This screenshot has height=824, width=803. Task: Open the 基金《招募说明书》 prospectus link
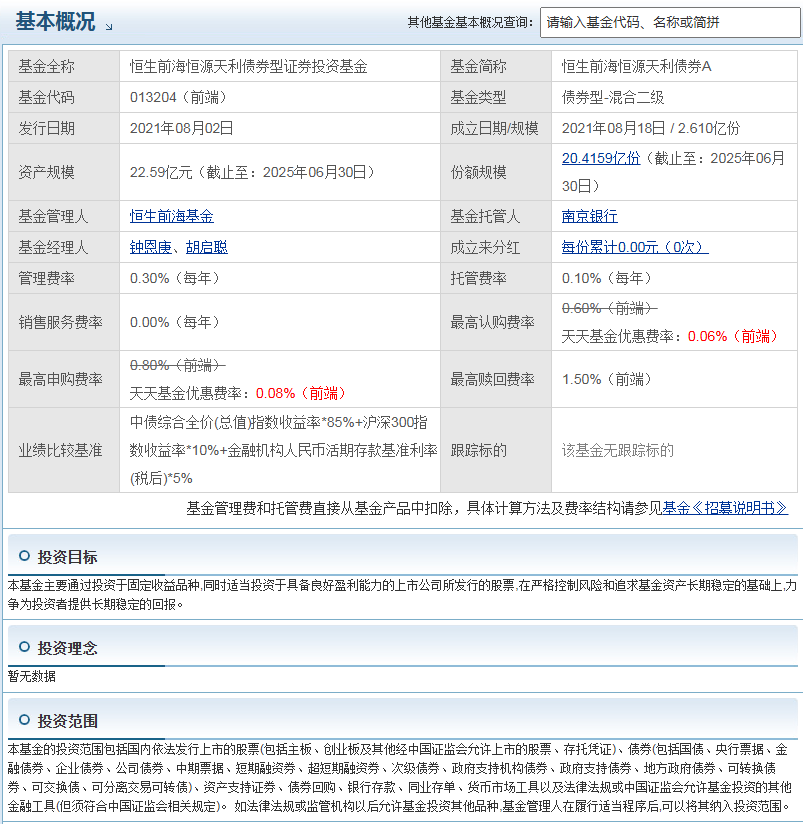point(725,508)
